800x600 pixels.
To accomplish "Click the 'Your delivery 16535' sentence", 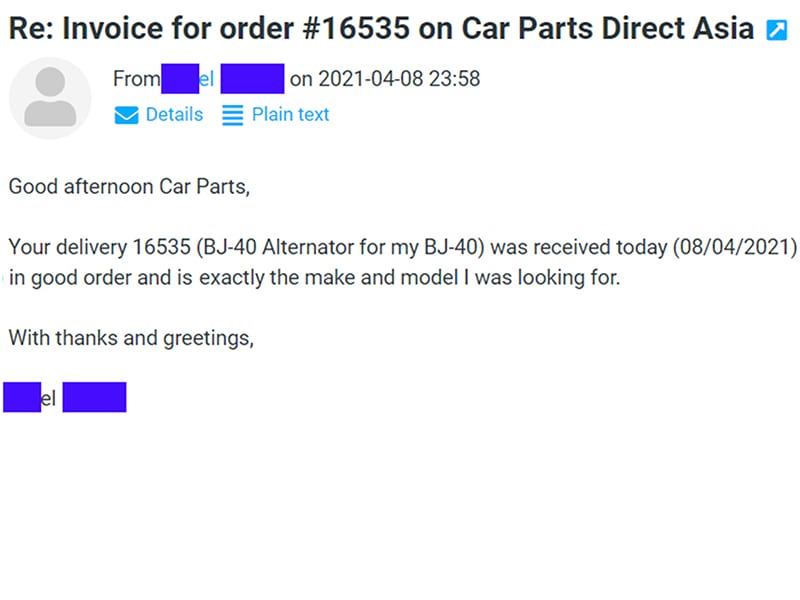I will [x=403, y=247].
